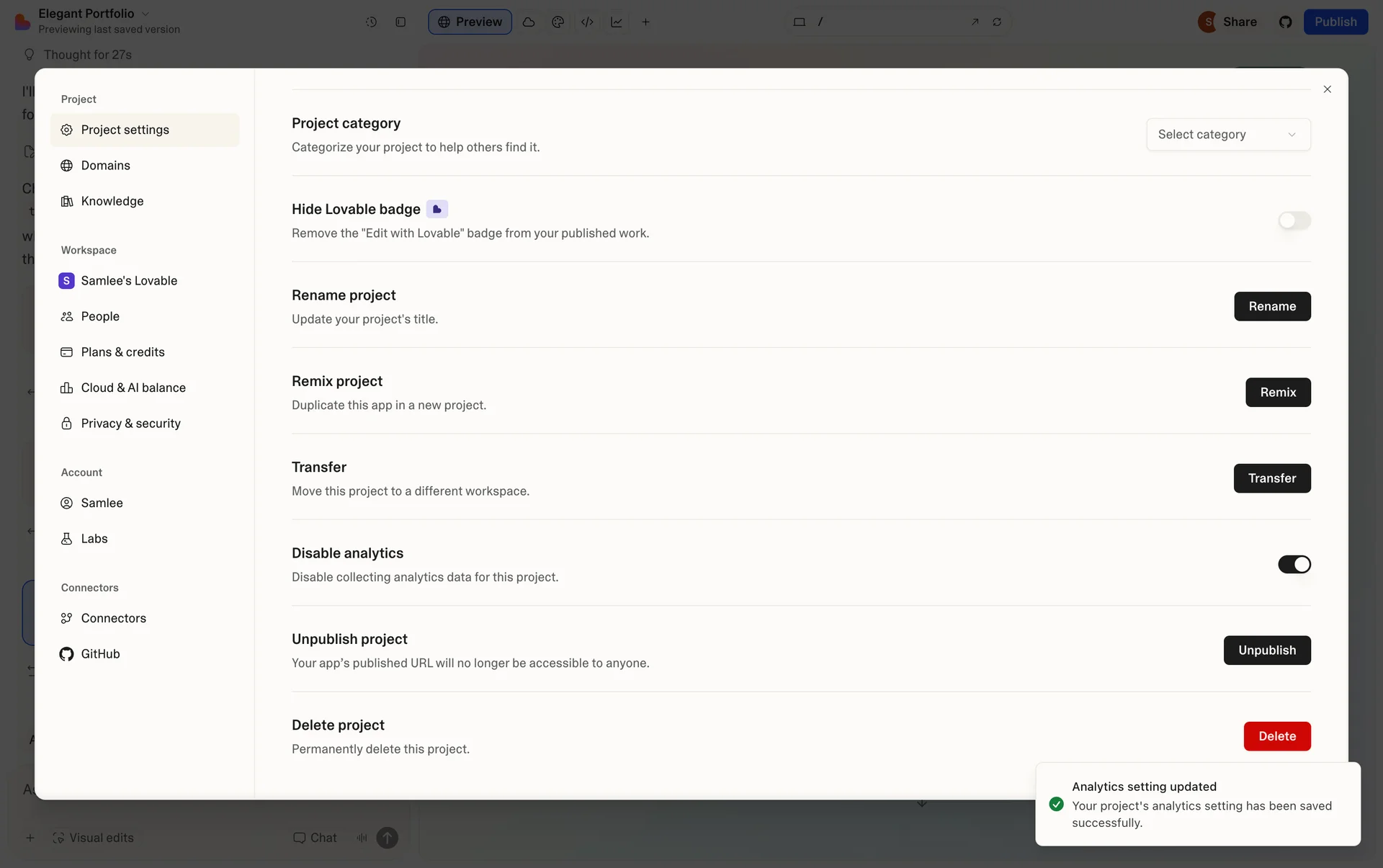Click the Lovable badge icon beside Hide badge
The image size is (1383, 868).
pyautogui.click(x=437, y=209)
